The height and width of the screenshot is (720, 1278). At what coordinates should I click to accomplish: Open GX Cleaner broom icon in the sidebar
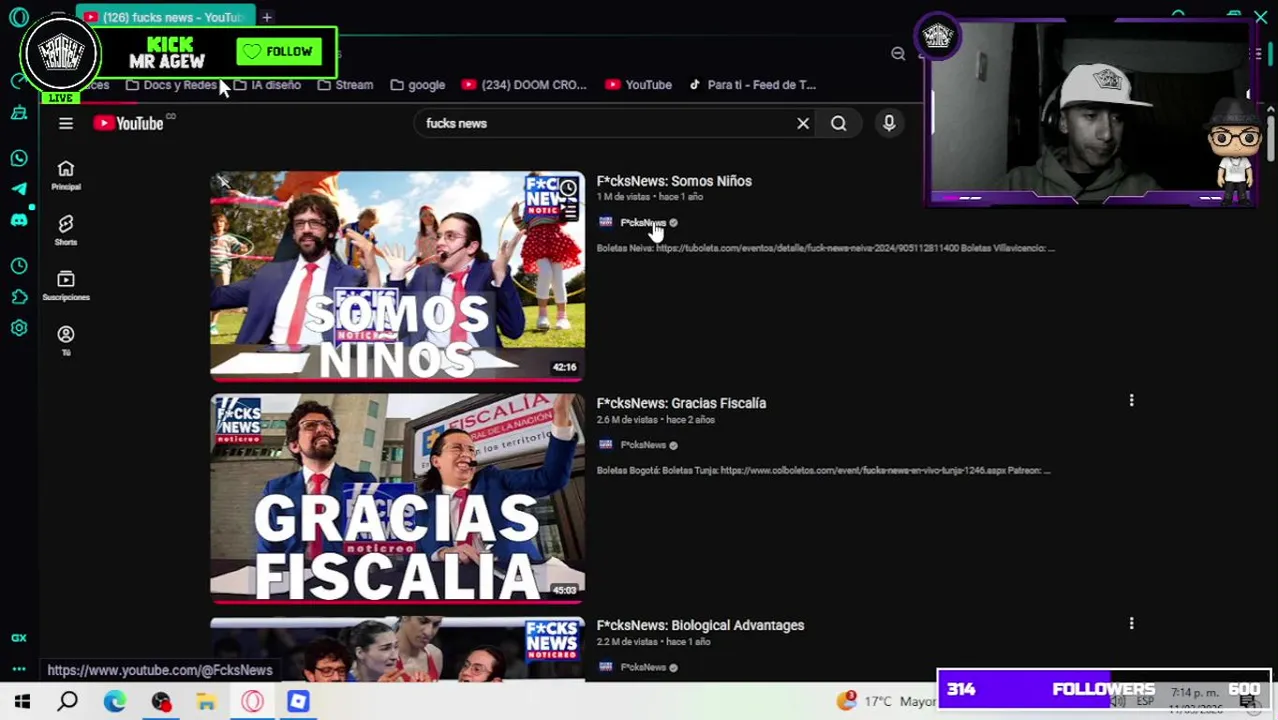tap(19, 113)
